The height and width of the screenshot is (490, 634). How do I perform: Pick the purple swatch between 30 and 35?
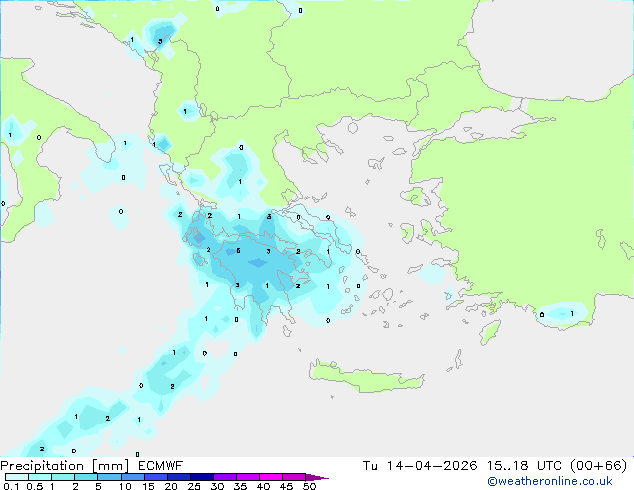[225, 477]
